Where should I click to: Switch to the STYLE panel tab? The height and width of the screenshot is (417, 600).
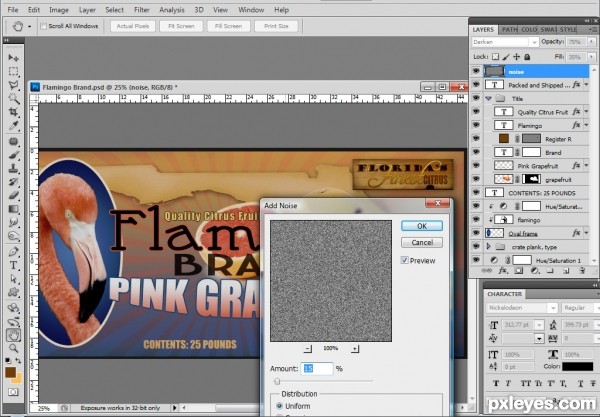pyautogui.click(x=568, y=29)
